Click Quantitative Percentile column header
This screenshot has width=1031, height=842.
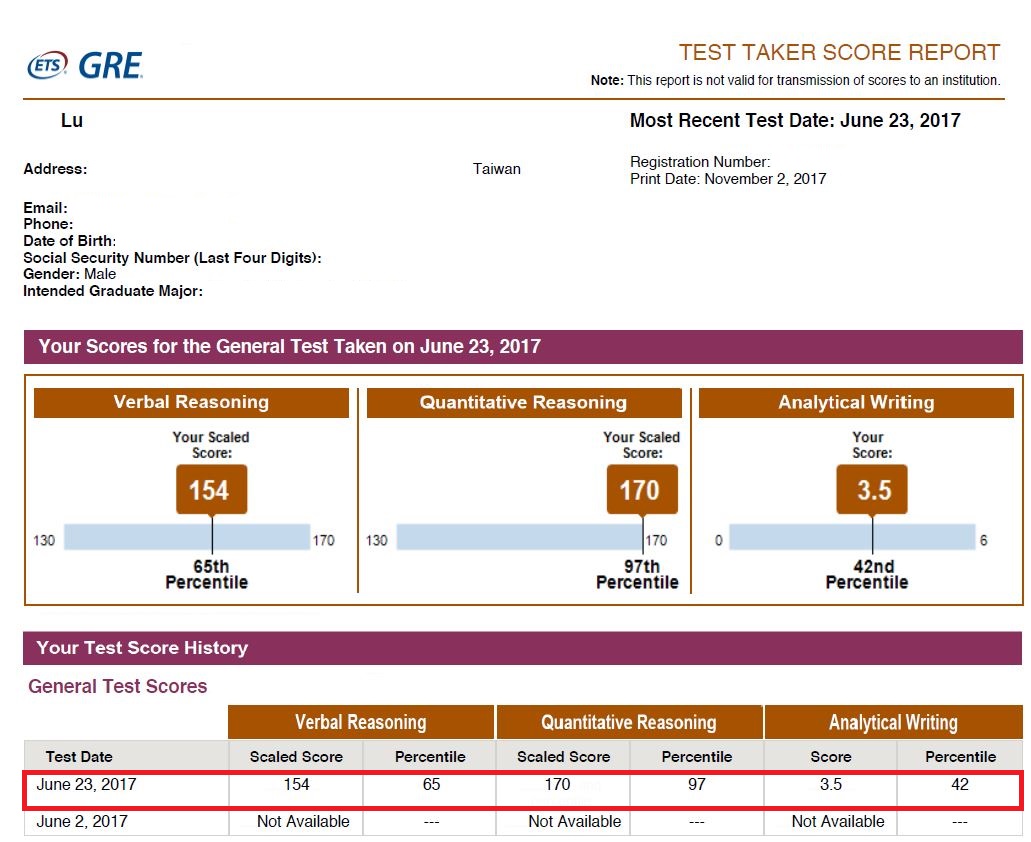(697, 757)
